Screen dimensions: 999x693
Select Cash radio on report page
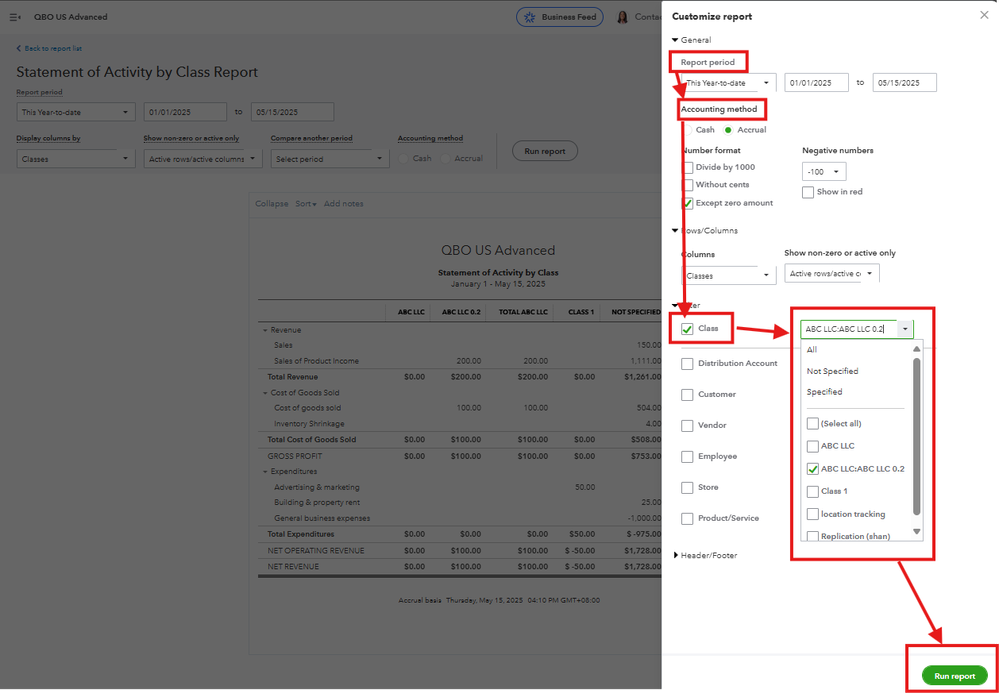tap(404, 159)
